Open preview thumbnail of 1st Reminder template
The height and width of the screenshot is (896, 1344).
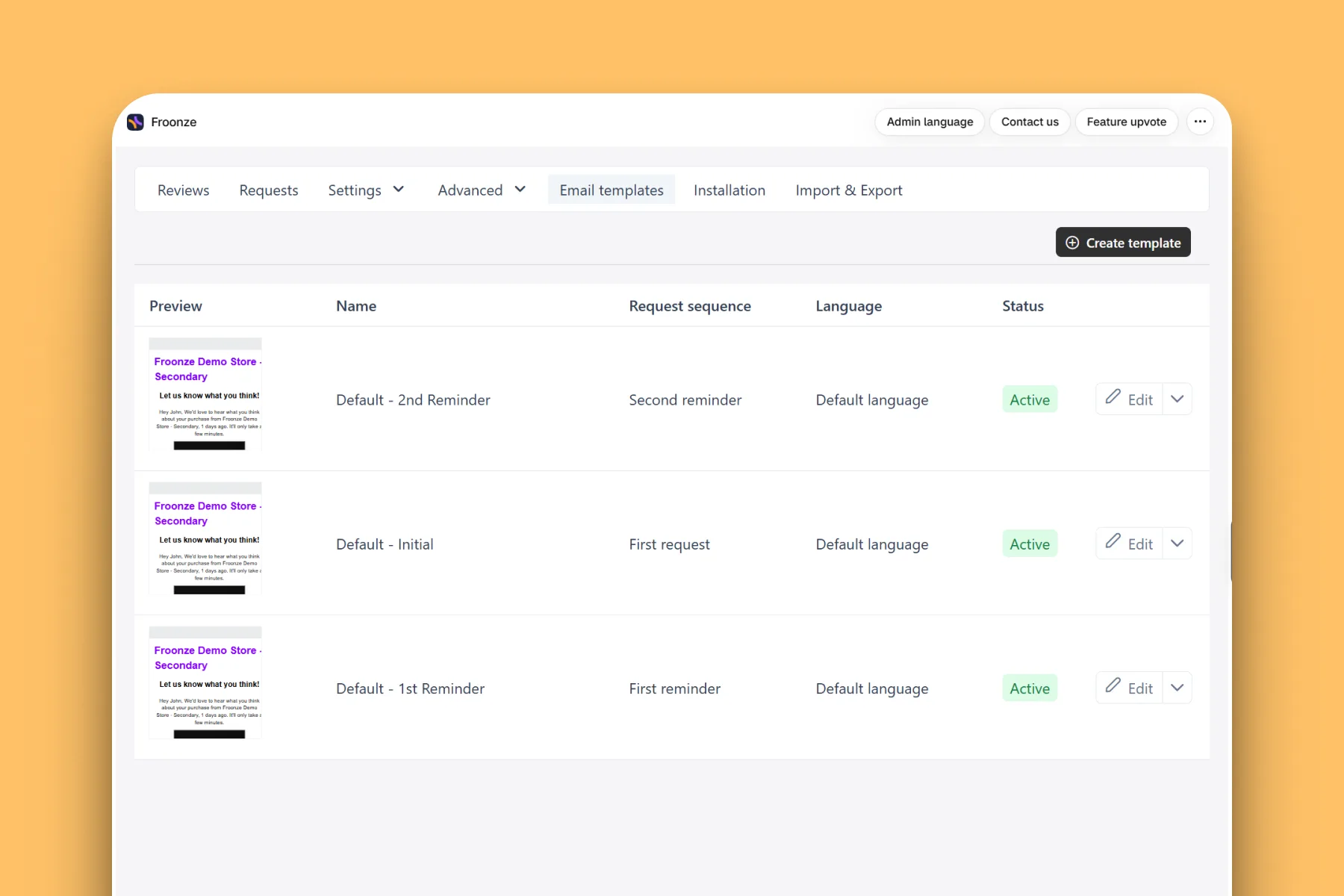tap(205, 682)
